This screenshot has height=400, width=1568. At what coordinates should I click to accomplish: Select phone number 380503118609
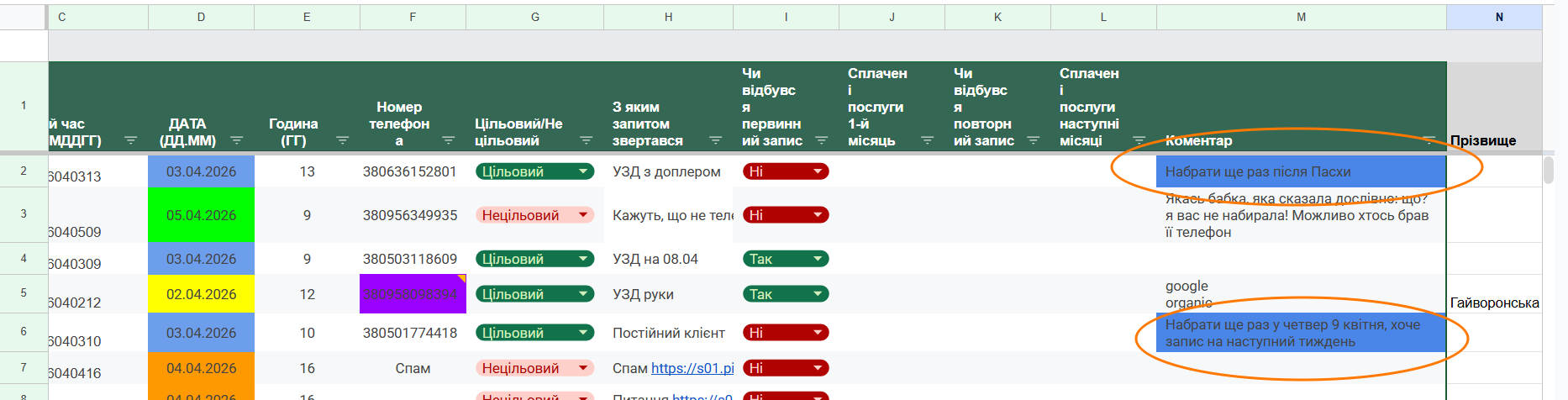[x=413, y=259]
